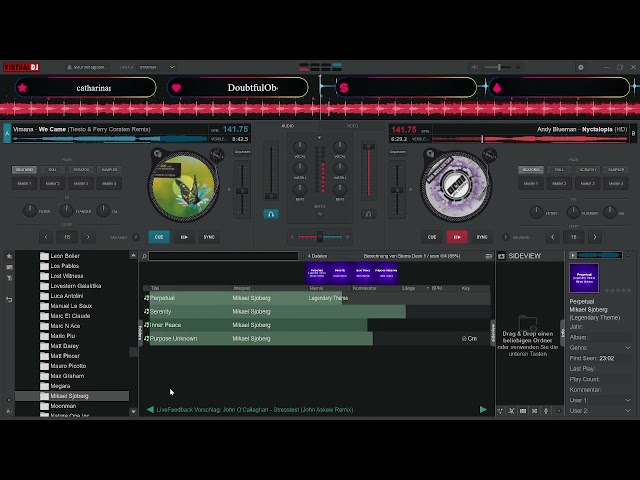Focus the browser search field
This screenshot has width=640, height=480.
tap(224, 256)
